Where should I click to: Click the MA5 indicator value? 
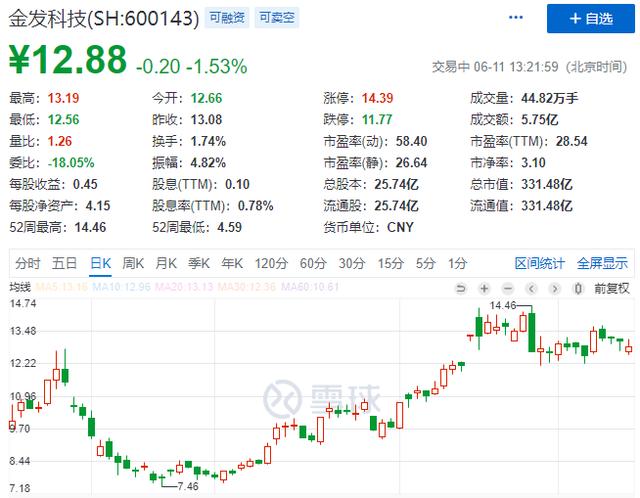click(x=62, y=287)
